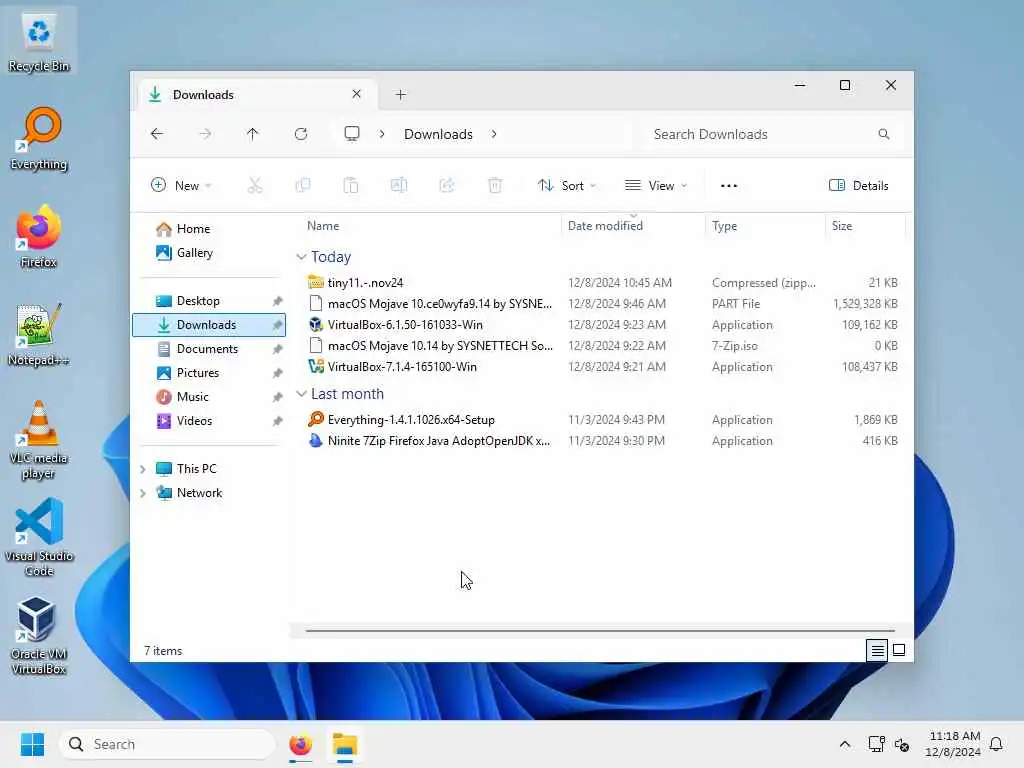Image resolution: width=1024 pixels, height=768 pixels.
Task: Click the taskbar Search box
Action: tap(167, 744)
